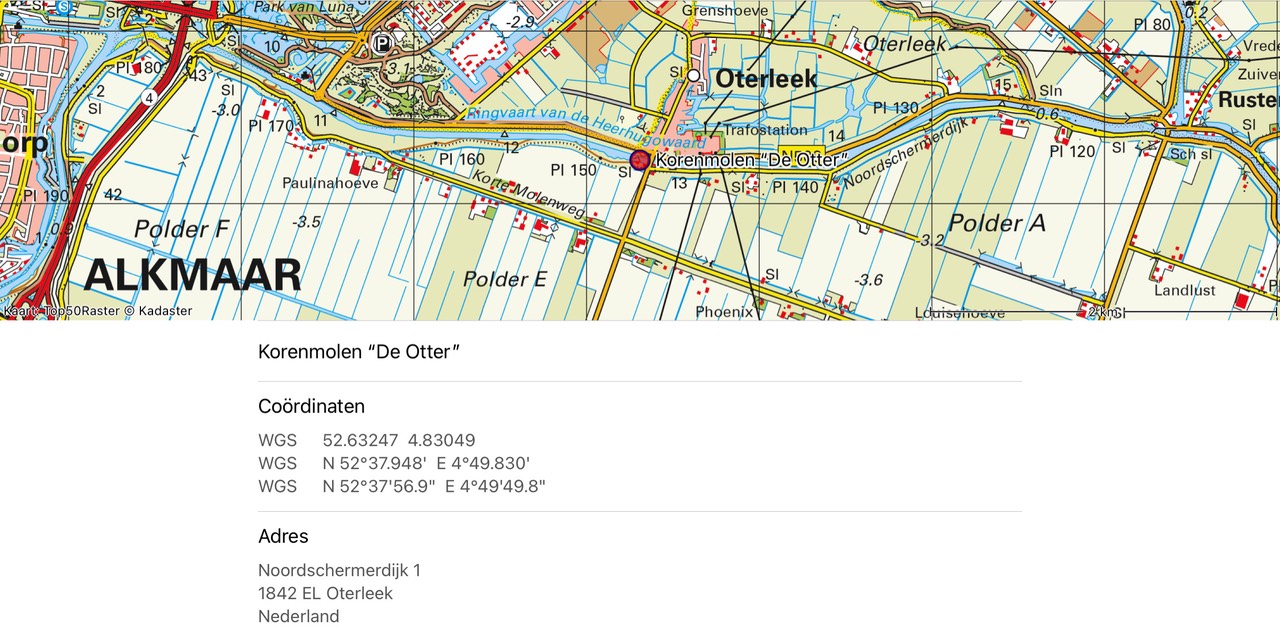Click the 1842 EL Oterleek postcode line
This screenshot has width=1280, height=640.
(325, 593)
